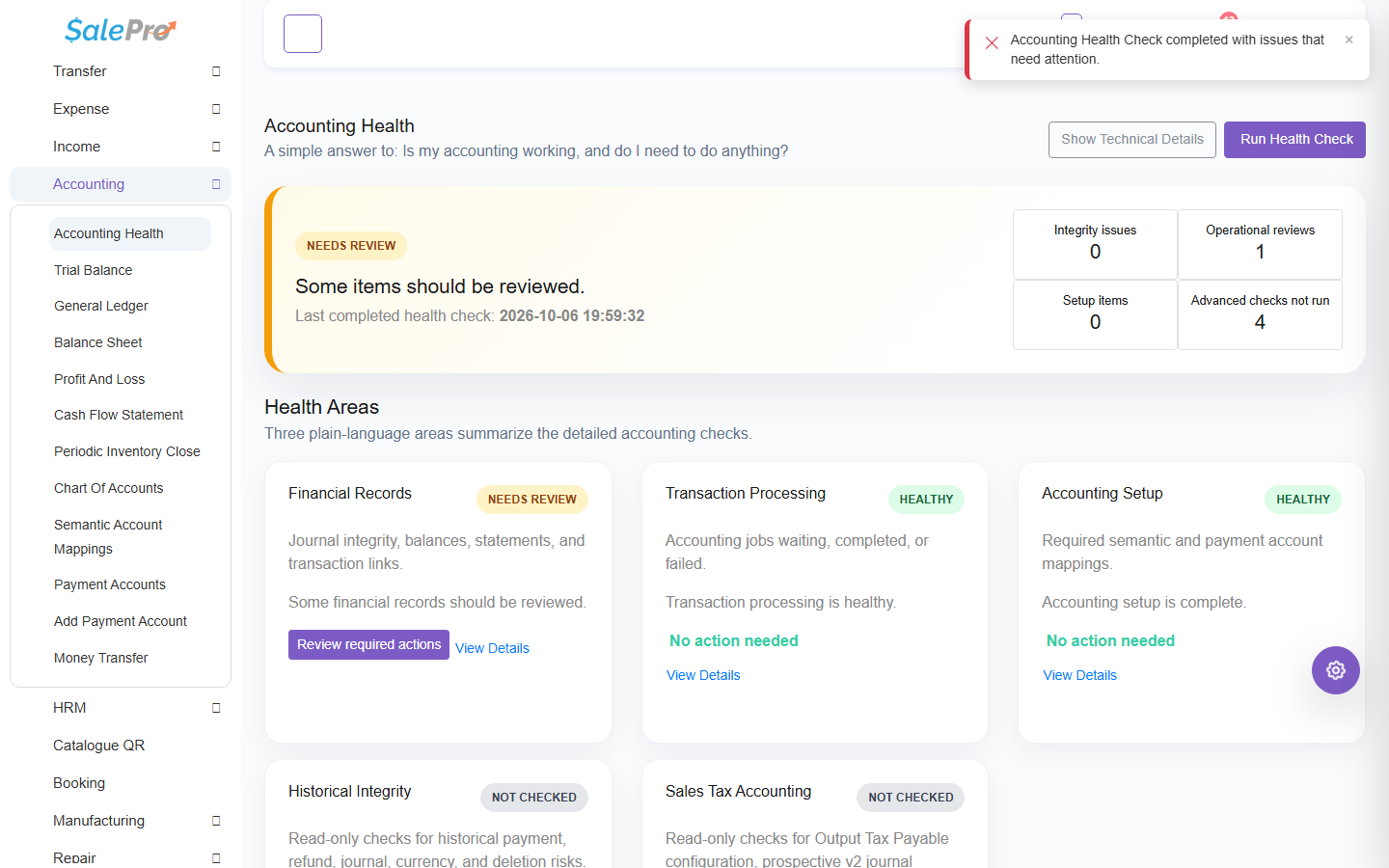Expand the HRM sidebar menu
The height and width of the screenshot is (868, 1389).
pos(121,708)
